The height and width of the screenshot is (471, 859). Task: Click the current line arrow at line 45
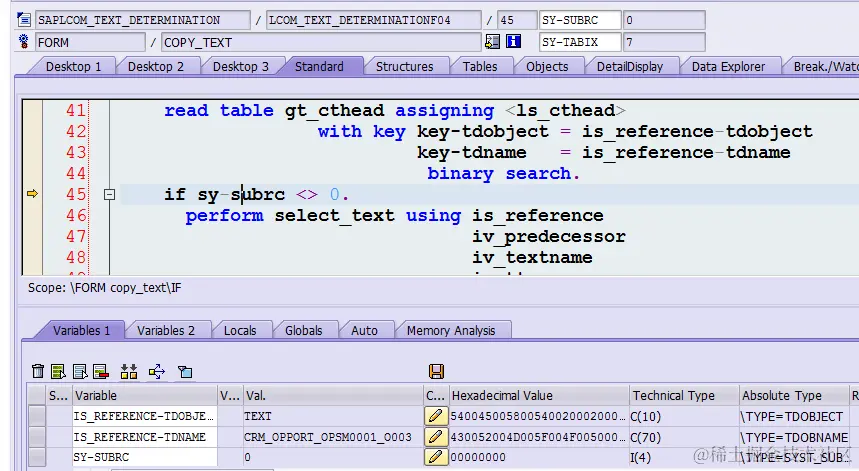(x=32, y=194)
